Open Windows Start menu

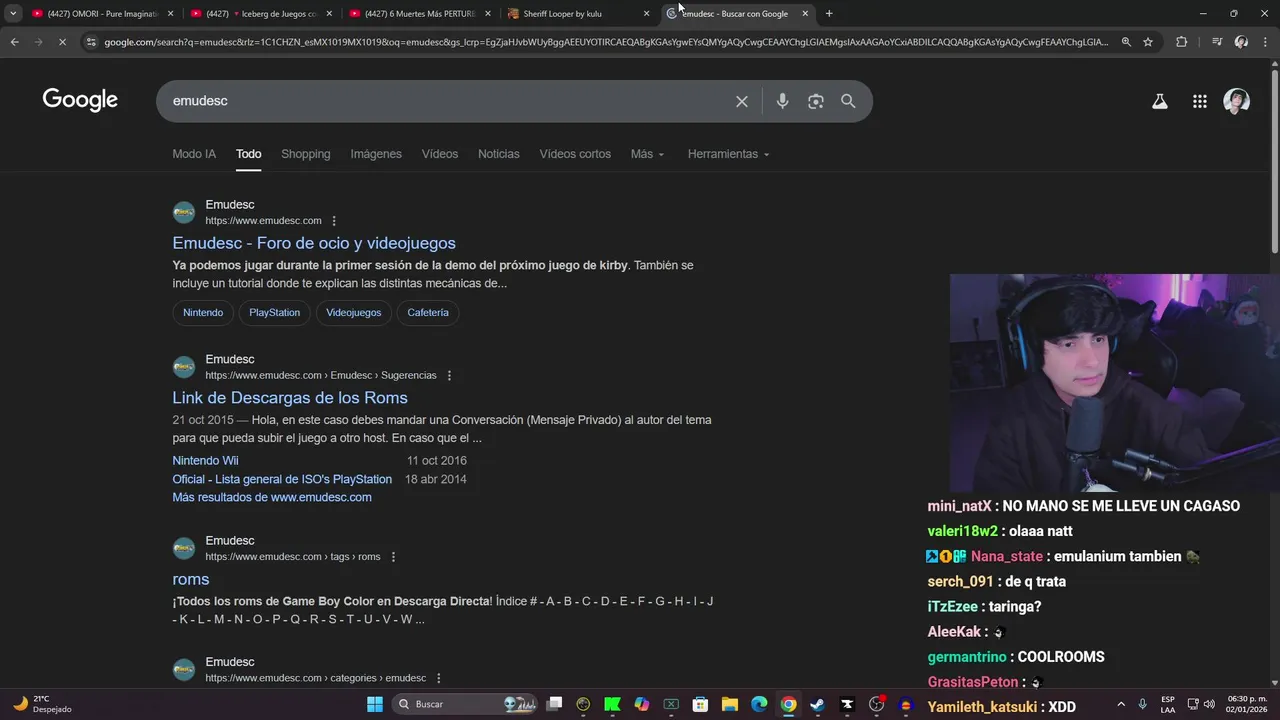(375, 704)
